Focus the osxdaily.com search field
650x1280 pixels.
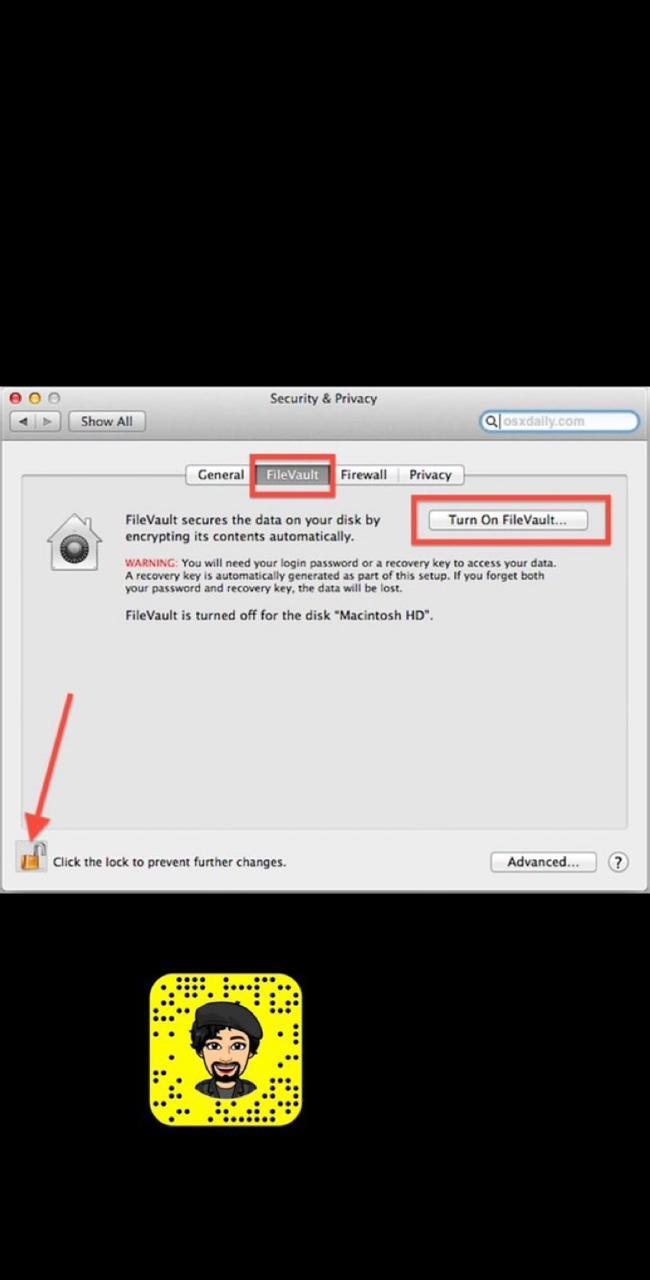559,422
